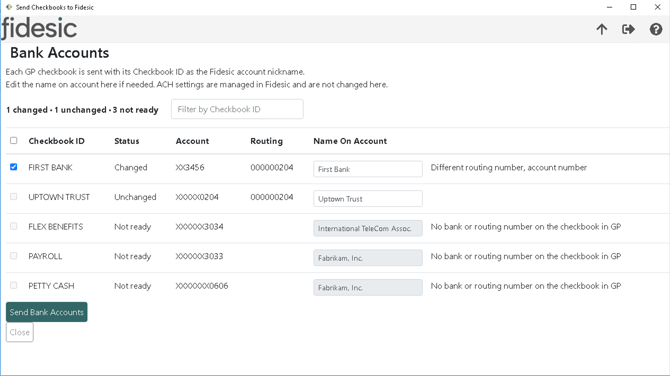670x376 pixels.
Task: Select the PAYROLL checkbook ID text
Action: [x=45, y=256]
